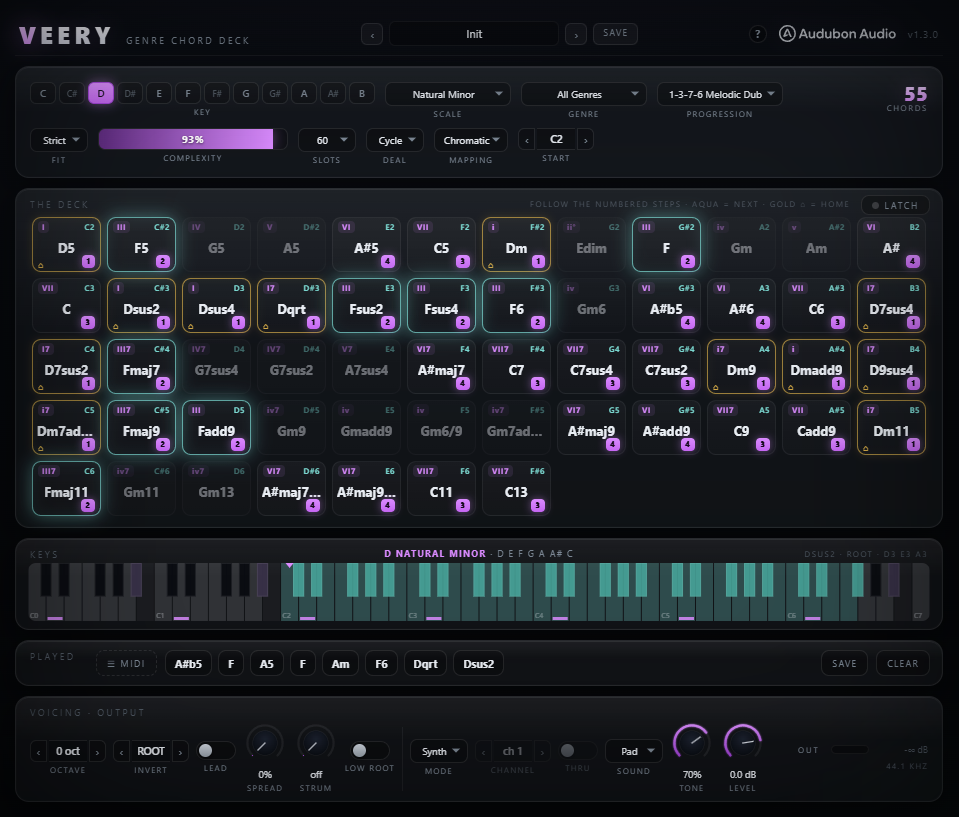Image resolution: width=959 pixels, height=817 pixels.
Task: Open the help question mark icon
Action: point(757,34)
